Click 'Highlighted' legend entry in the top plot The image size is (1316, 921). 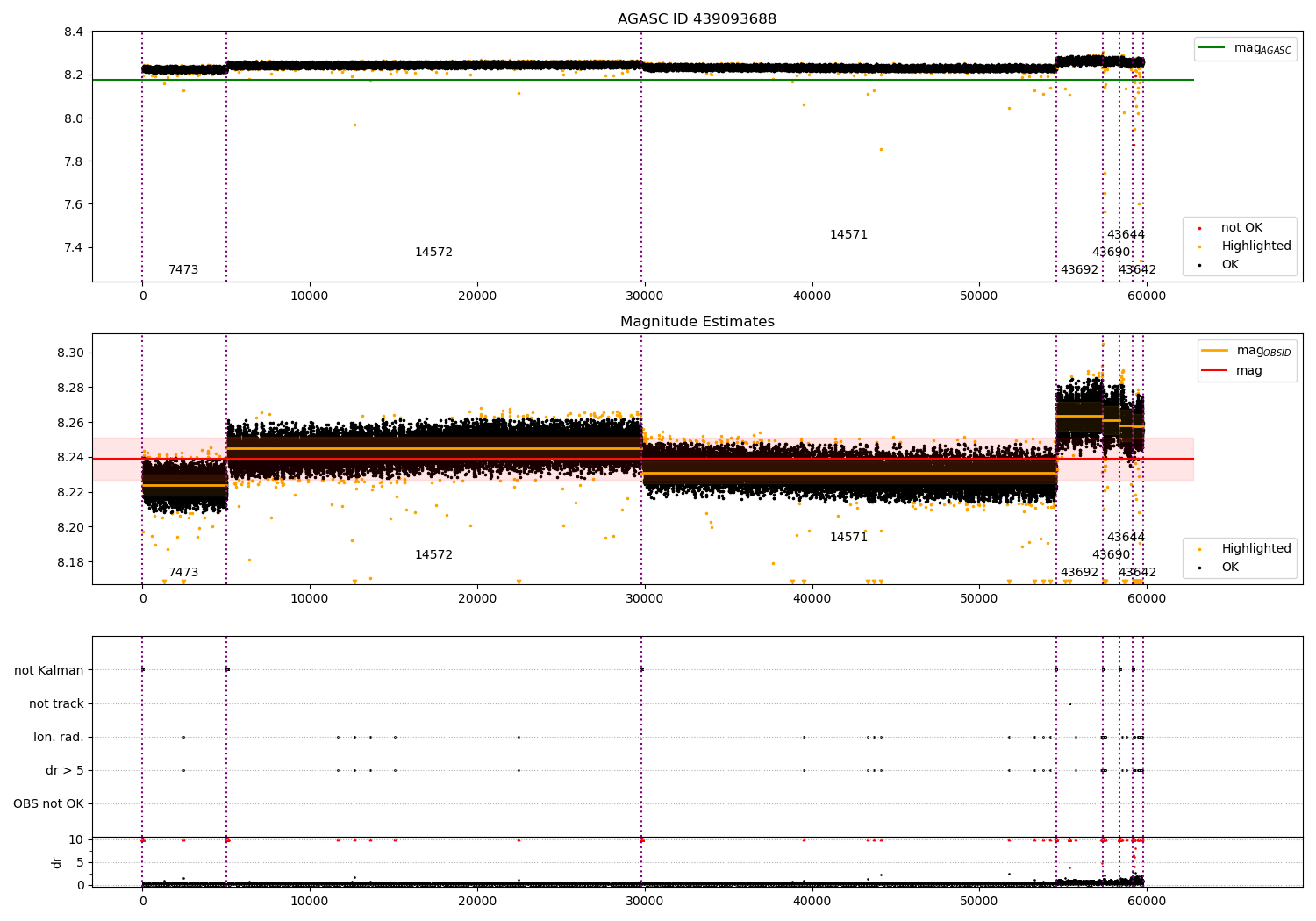pyautogui.click(x=1256, y=246)
